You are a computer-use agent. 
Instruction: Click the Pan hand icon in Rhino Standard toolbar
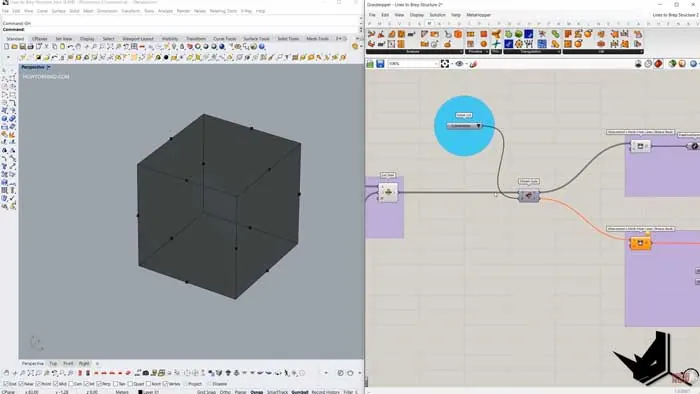[x=78, y=46]
